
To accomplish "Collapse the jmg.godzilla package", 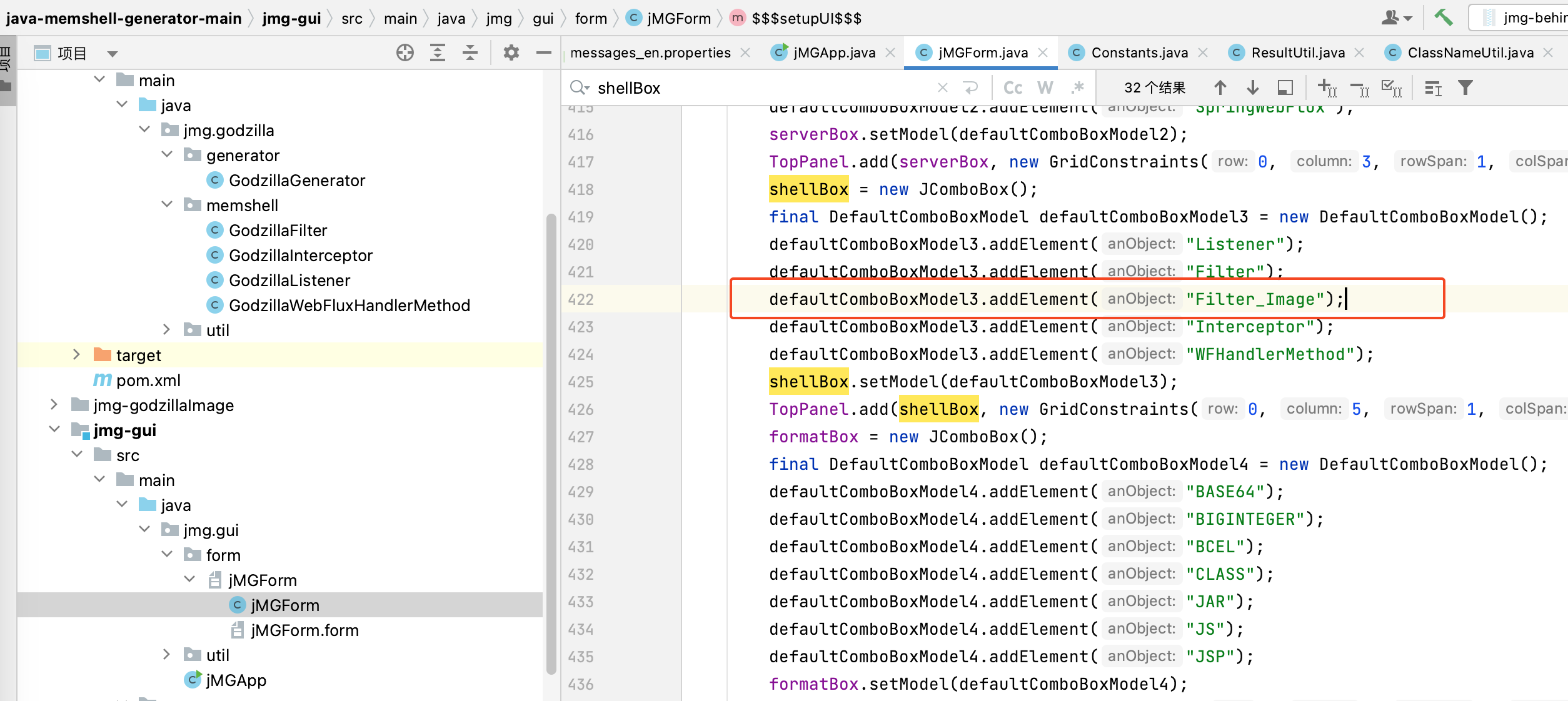I will pos(144,129).
